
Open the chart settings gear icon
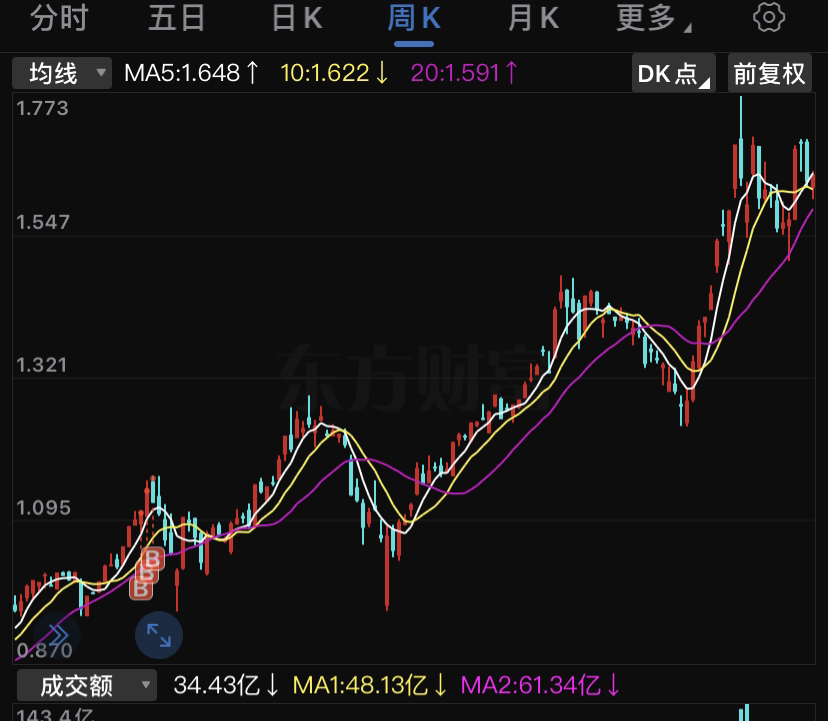click(x=768, y=18)
